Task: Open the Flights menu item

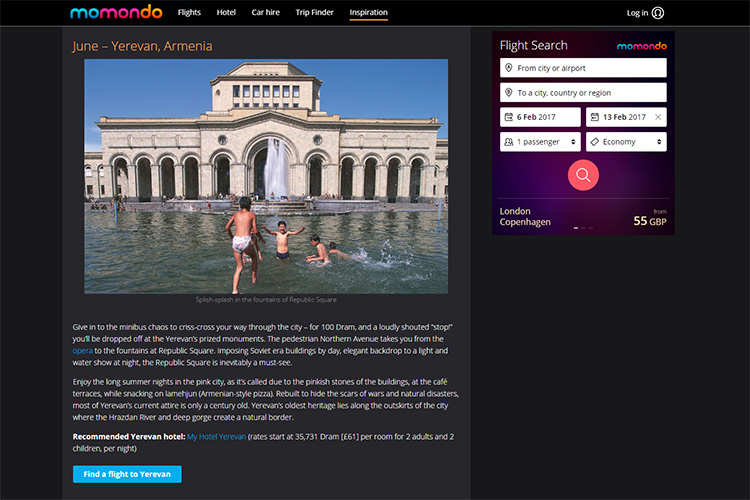Action: pos(189,12)
